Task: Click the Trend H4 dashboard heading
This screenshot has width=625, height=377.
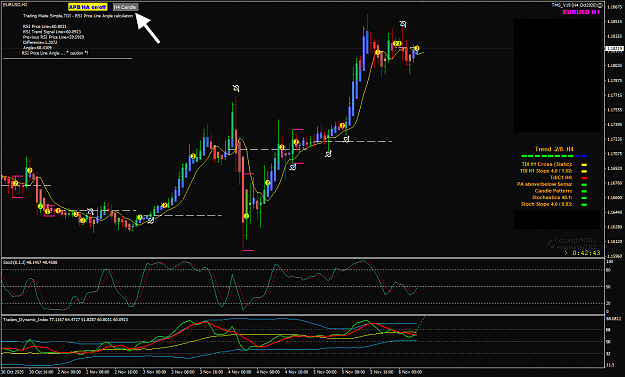Action: point(554,149)
